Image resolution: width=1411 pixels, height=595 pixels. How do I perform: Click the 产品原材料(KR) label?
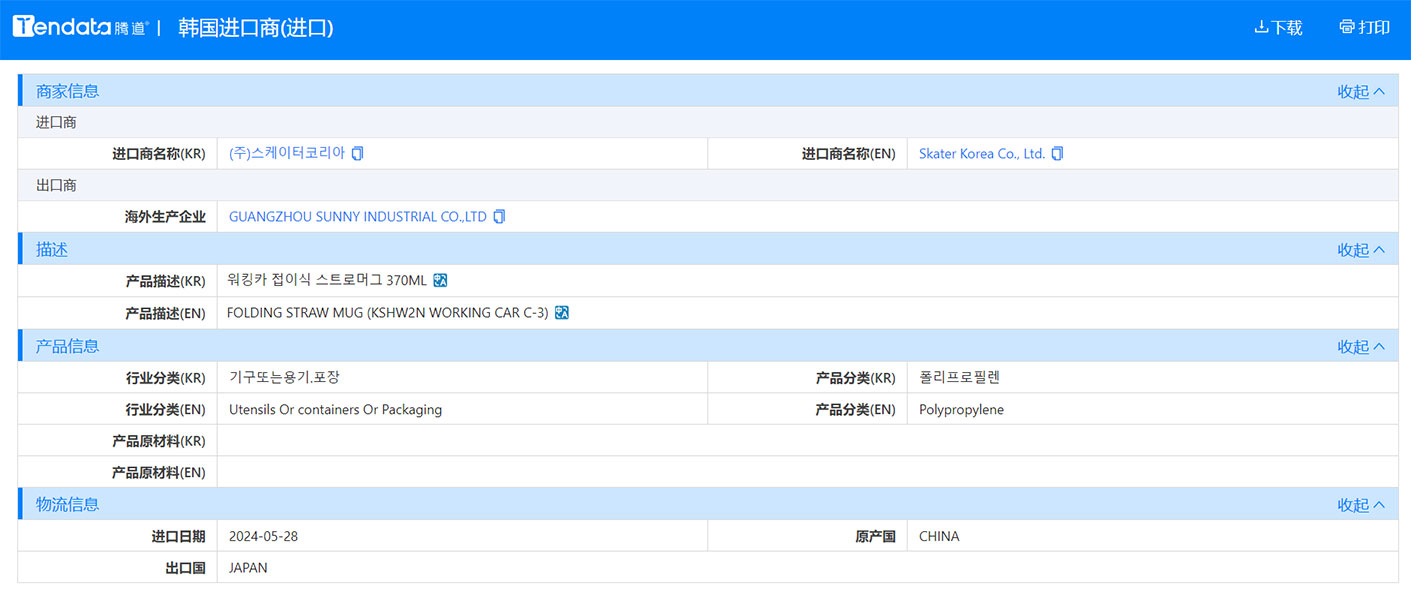click(158, 441)
